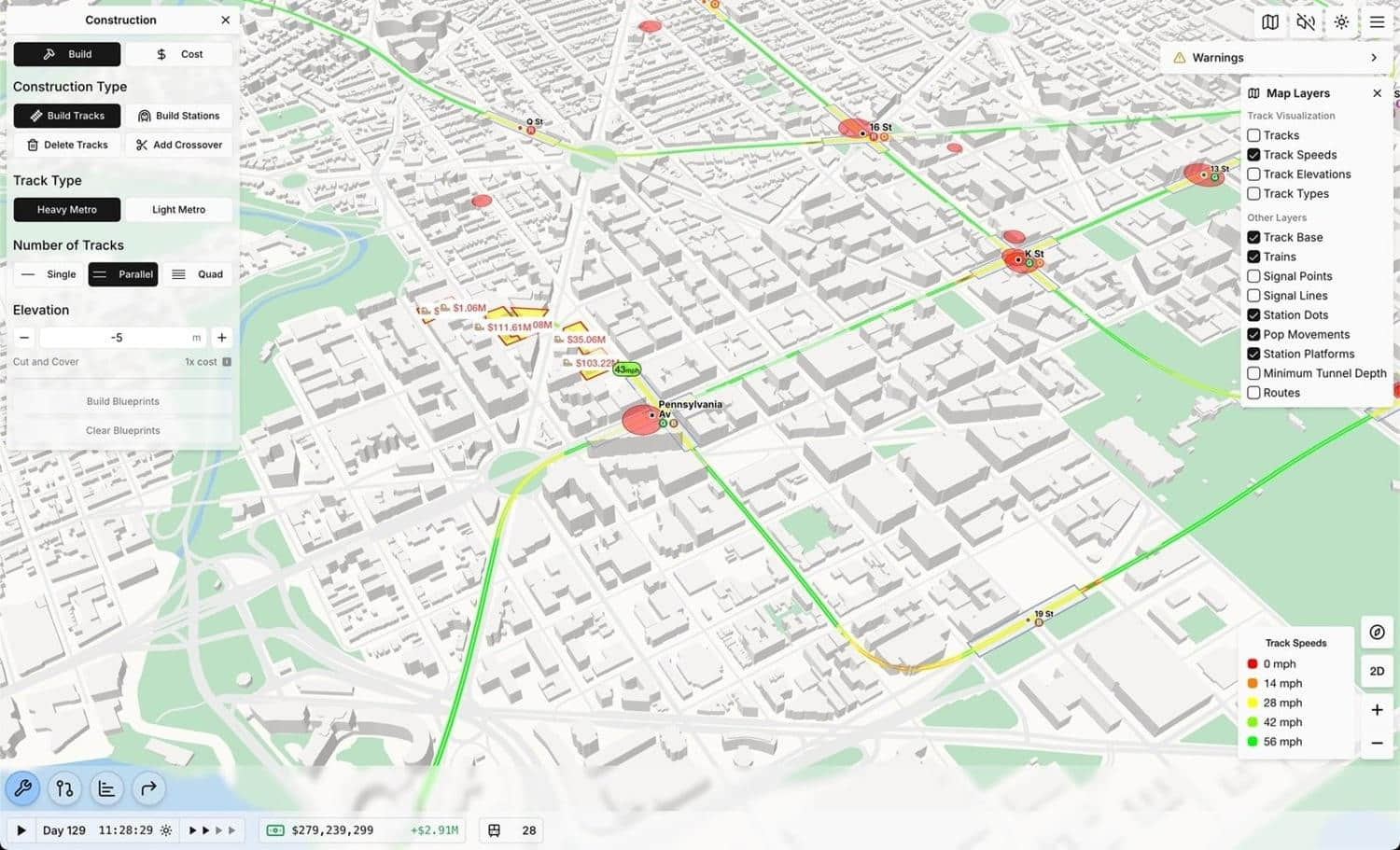Image resolution: width=1400 pixels, height=850 pixels.
Task: Choose Build Stations construction type
Action: (x=178, y=116)
